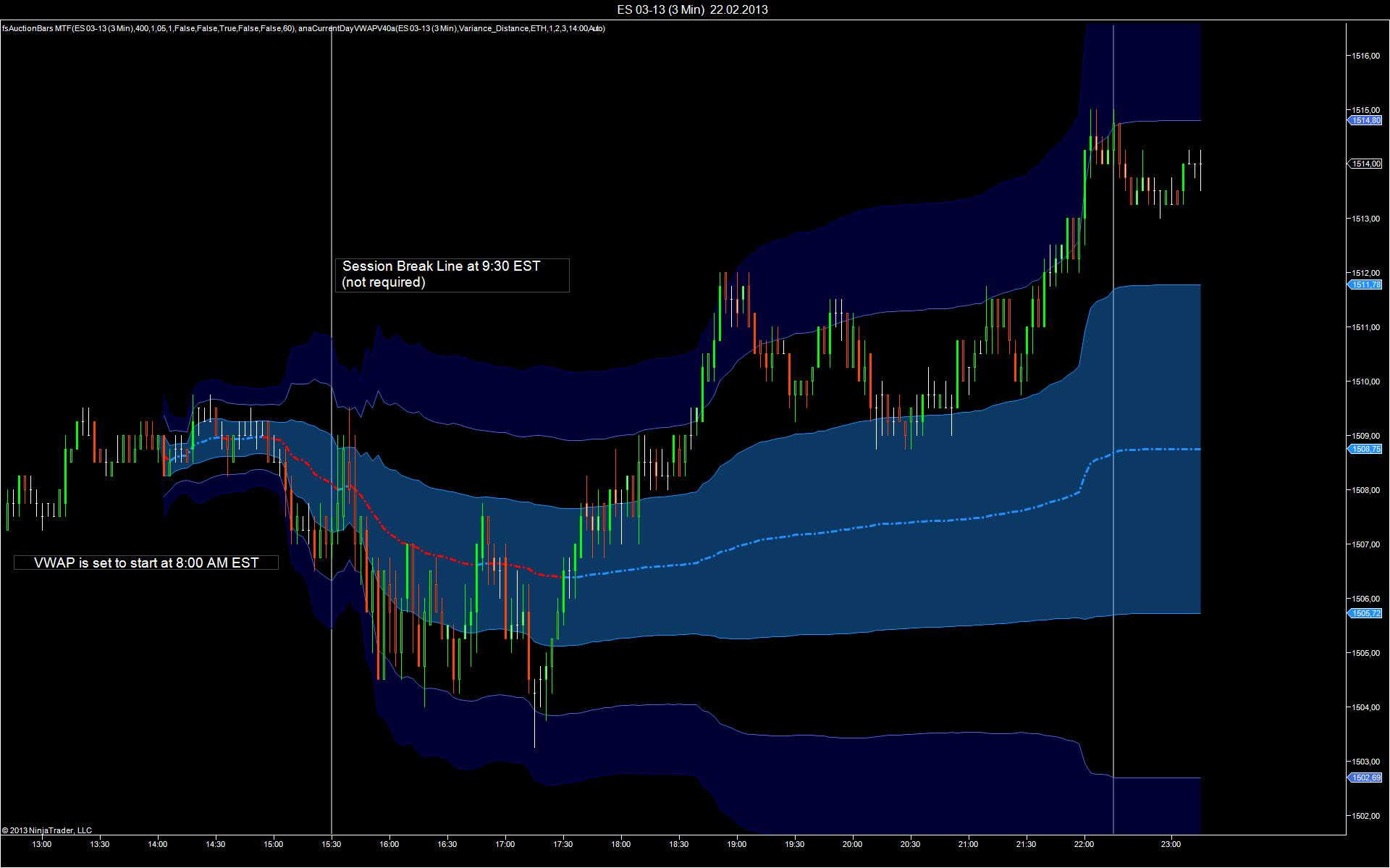The height and width of the screenshot is (868, 1390).
Task: Click the 1510,00 price axis label
Action: [x=1365, y=382]
